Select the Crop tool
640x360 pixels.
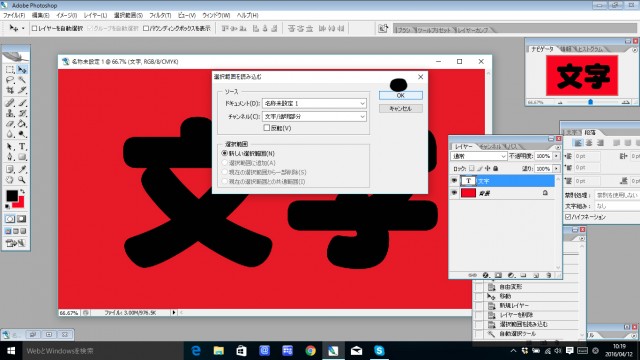click(x=10, y=90)
